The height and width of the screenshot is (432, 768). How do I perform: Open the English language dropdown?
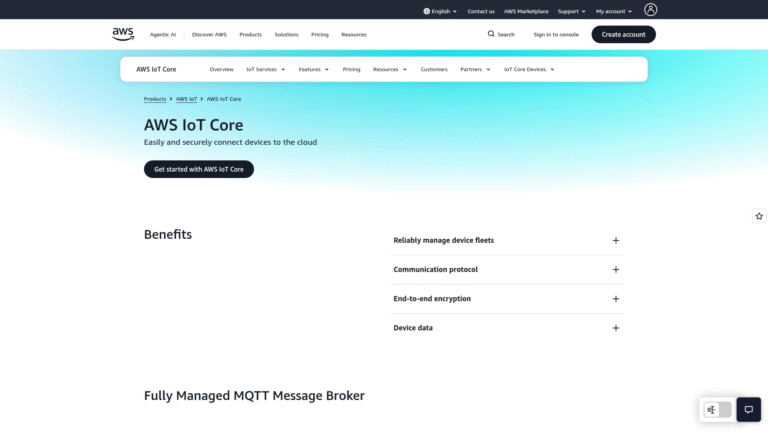440,11
